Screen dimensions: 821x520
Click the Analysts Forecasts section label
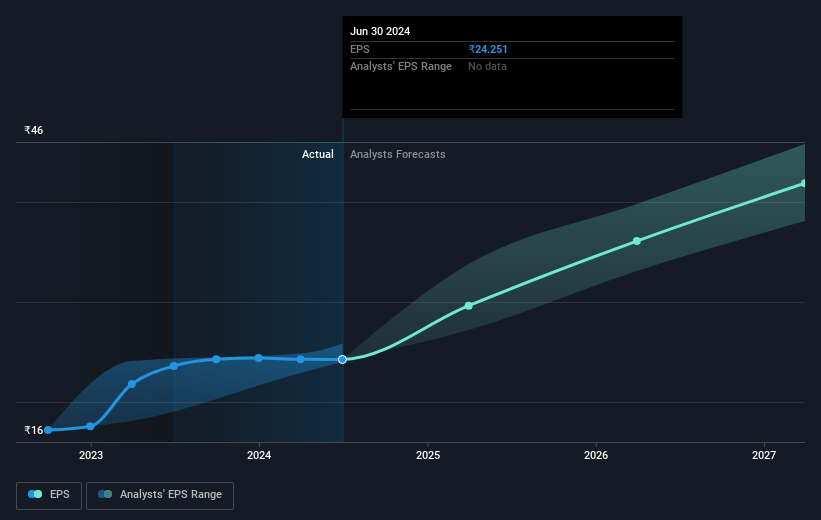point(397,154)
